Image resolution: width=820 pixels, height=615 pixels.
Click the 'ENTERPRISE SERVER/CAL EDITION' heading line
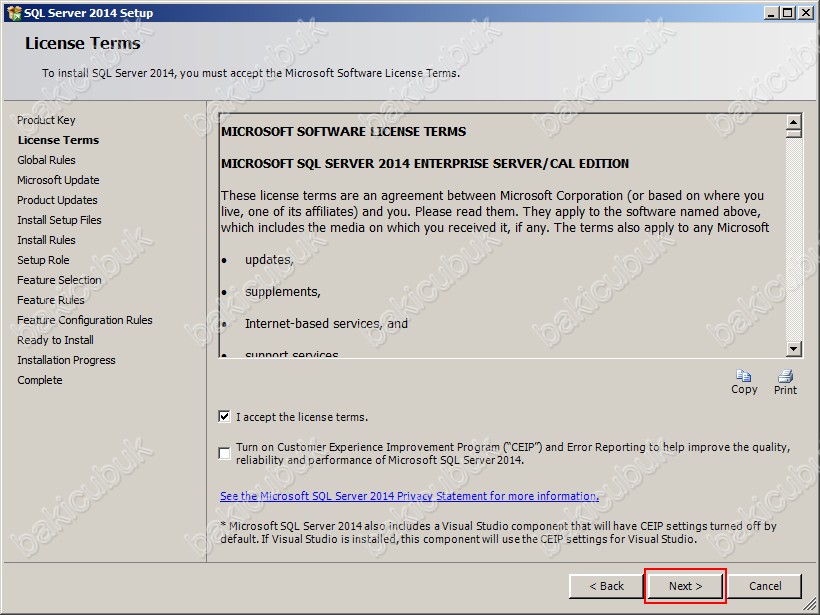click(425, 163)
